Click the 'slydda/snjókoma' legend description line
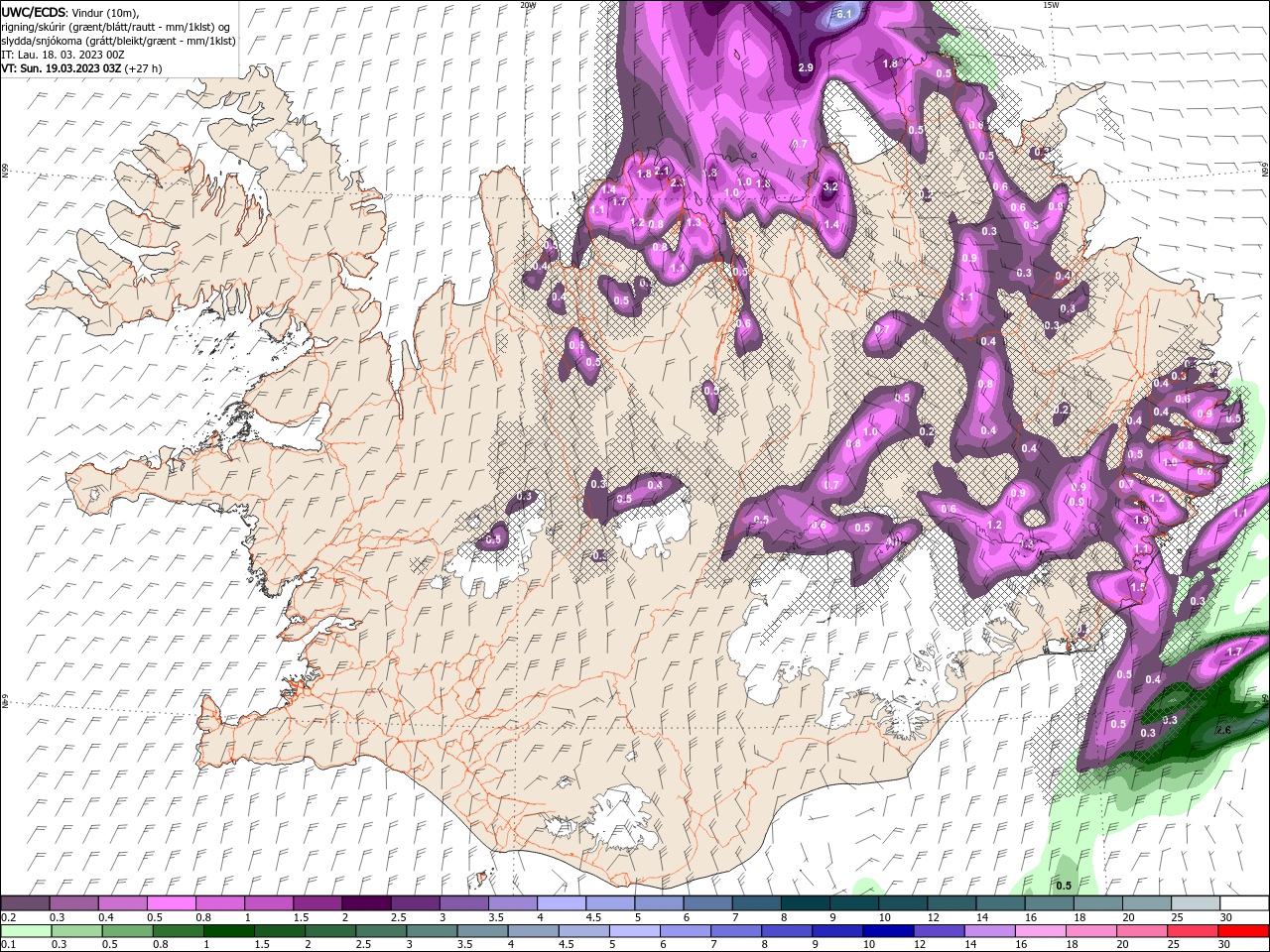The width and height of the screenshot is (1270, 952). [118, 41]
